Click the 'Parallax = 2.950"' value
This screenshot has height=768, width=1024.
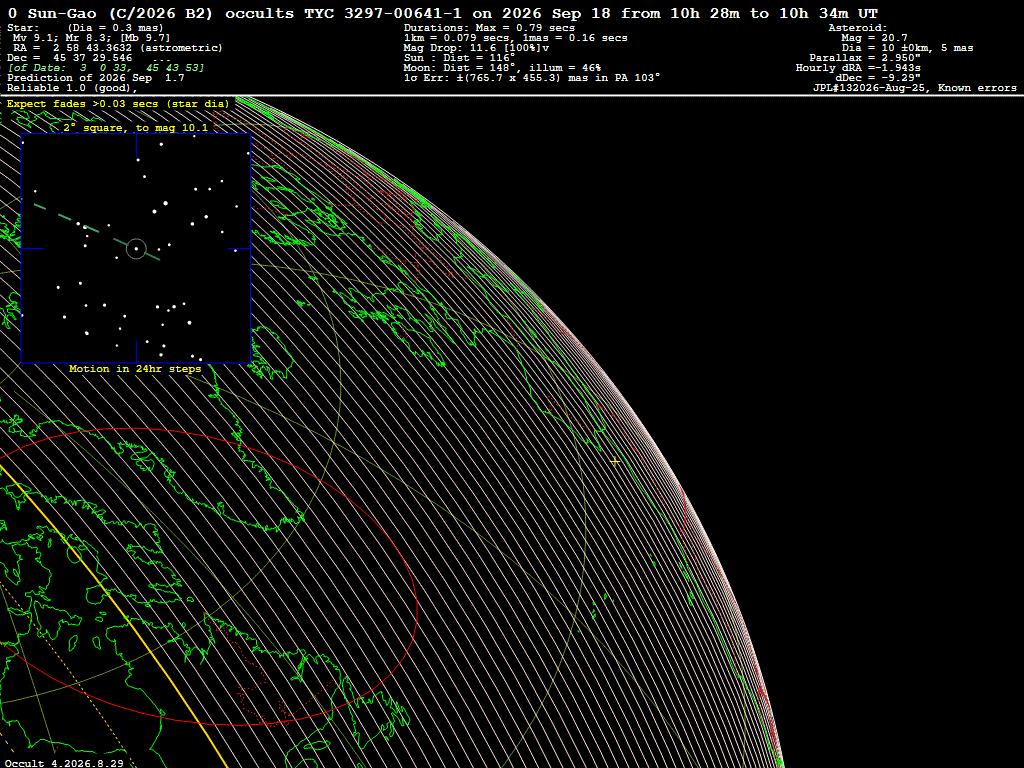(x=865, y=58)
